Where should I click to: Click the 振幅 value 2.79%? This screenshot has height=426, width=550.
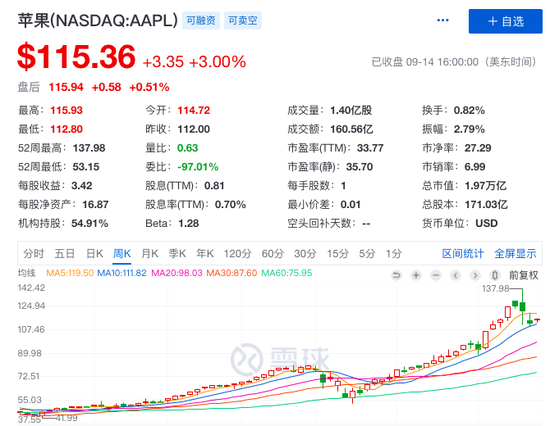[x=469, y=129]
